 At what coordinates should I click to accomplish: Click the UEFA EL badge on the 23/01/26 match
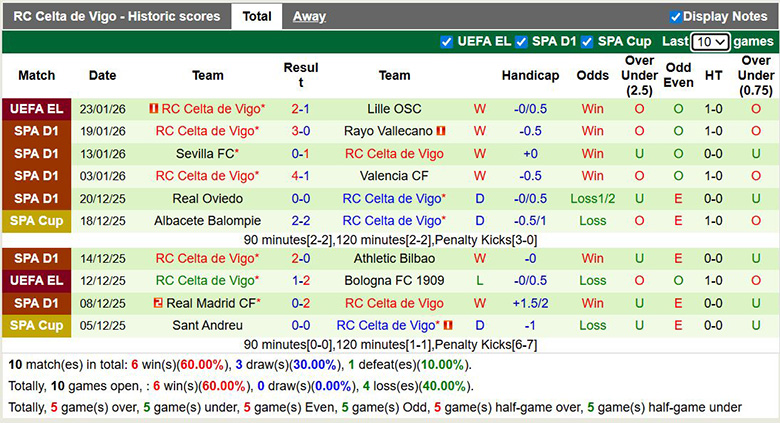(37, 109)
